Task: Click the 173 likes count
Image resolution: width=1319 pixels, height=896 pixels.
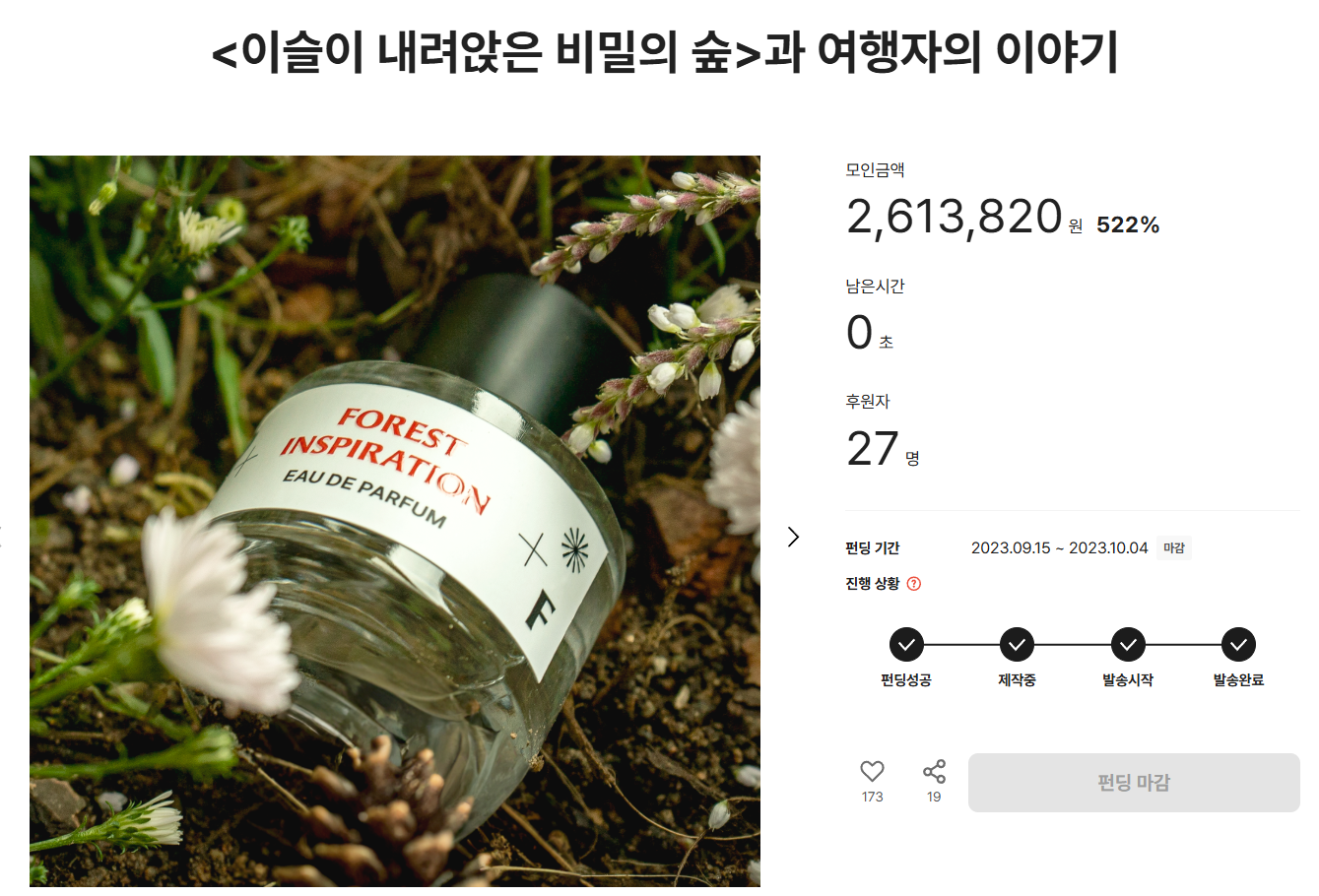Action: click(x=872, y=797)
